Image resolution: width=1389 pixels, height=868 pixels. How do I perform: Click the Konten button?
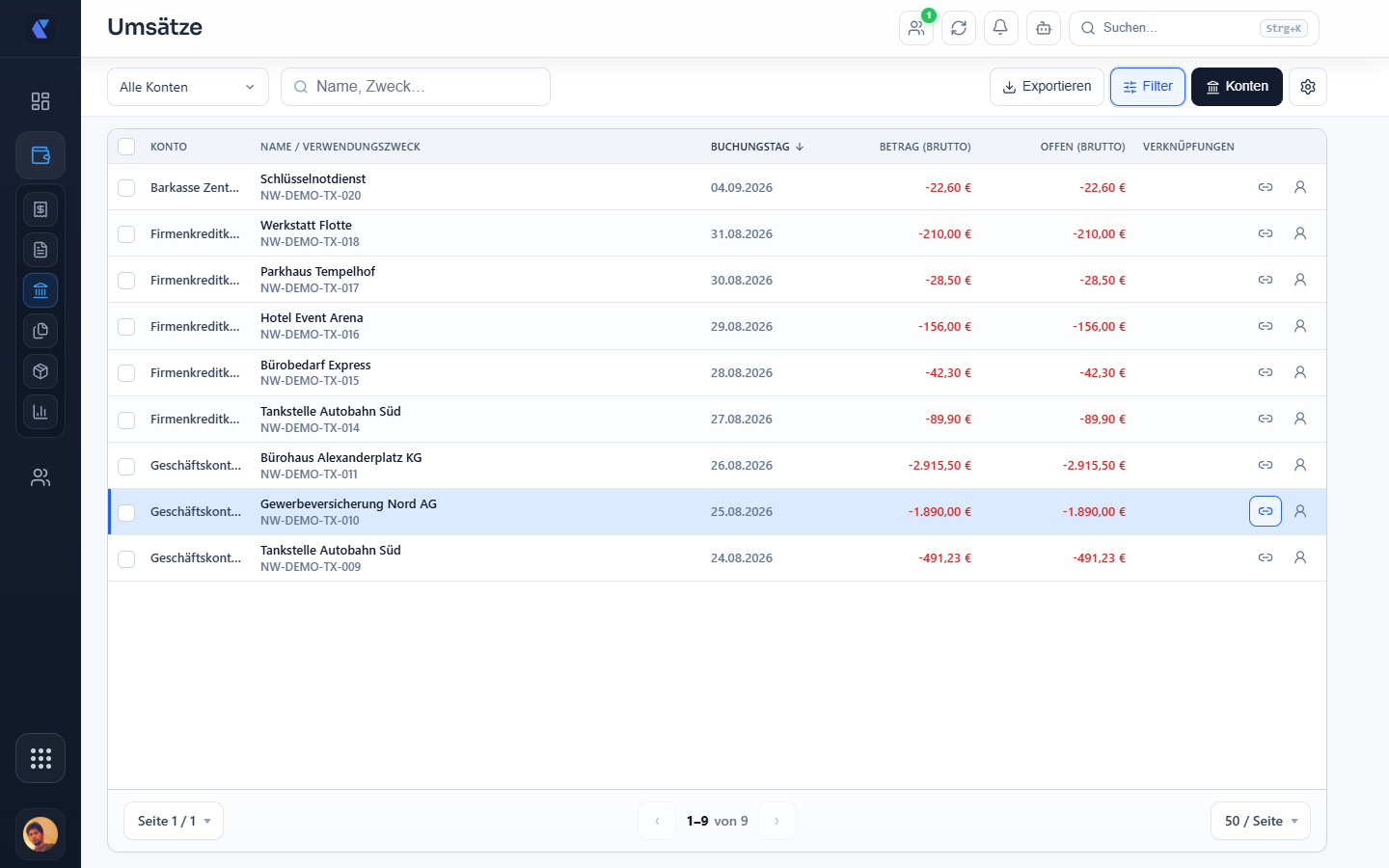1237,87
